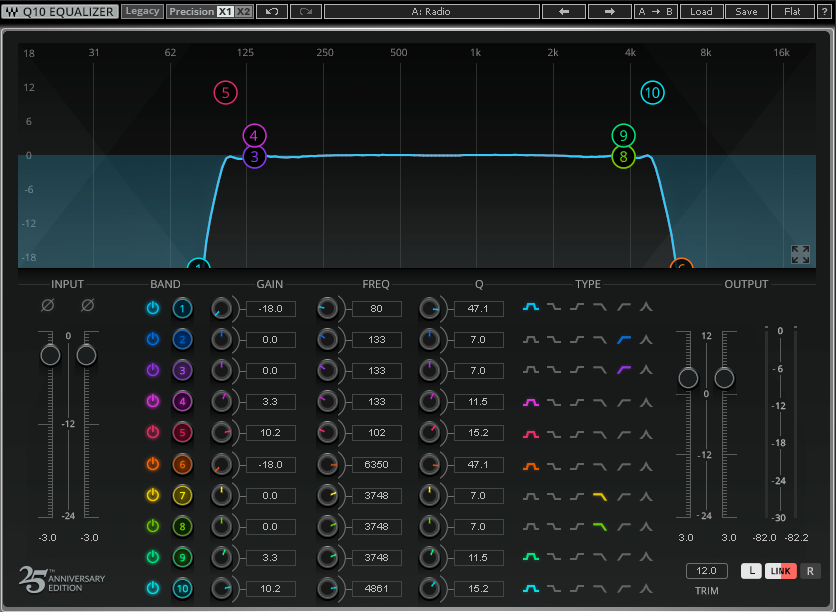Copy setup A to B
This screenshot has width=836, height=612.
click(x=655, y=11)
